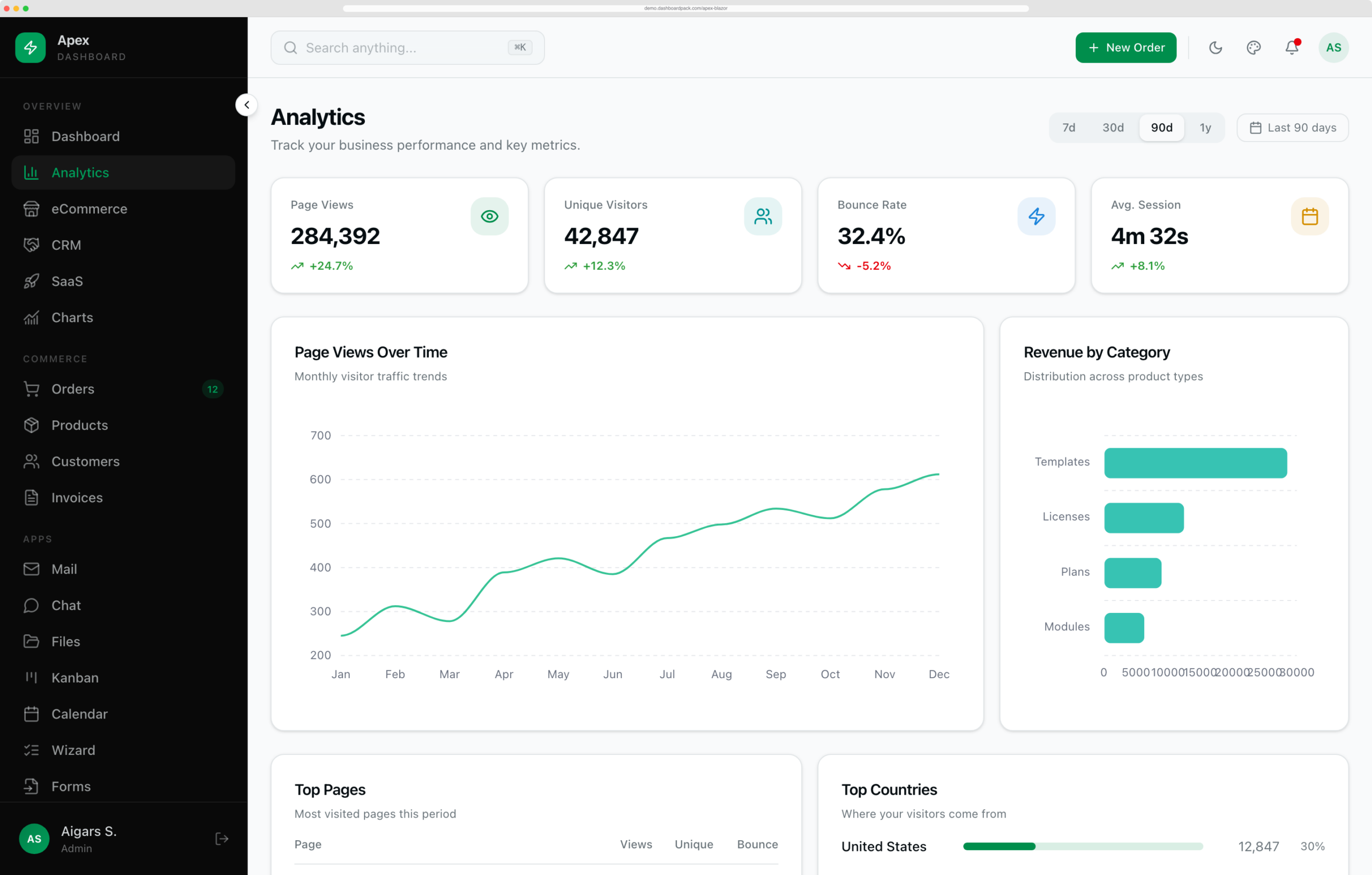Open the eCommerce section
This screenshot has width=1372, height=875.
coord(123,209)
